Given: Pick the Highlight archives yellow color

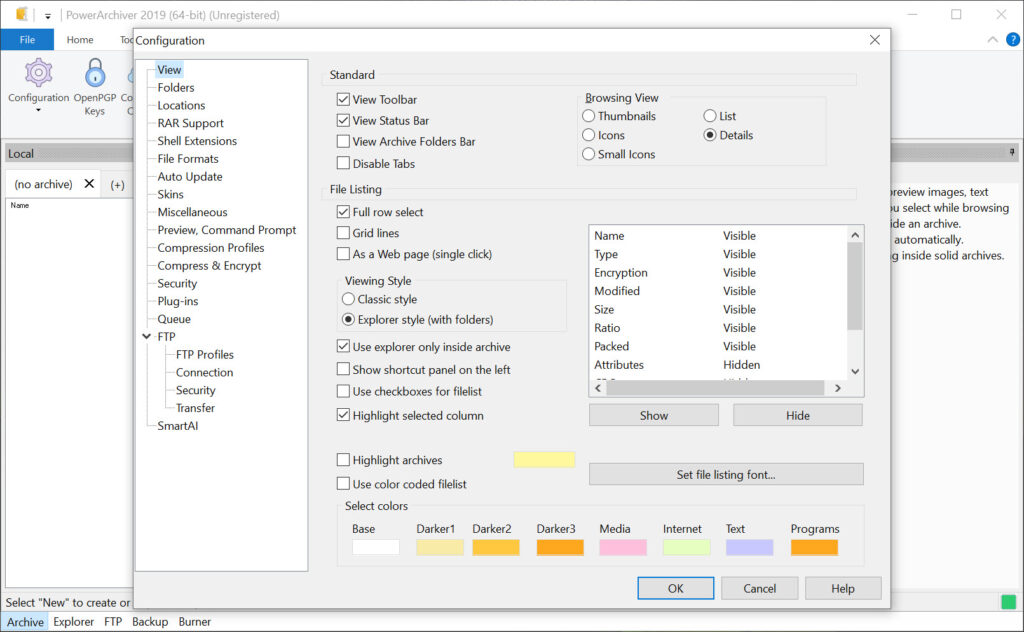Looking at the screenshot, I should click(x=544, y=460).
